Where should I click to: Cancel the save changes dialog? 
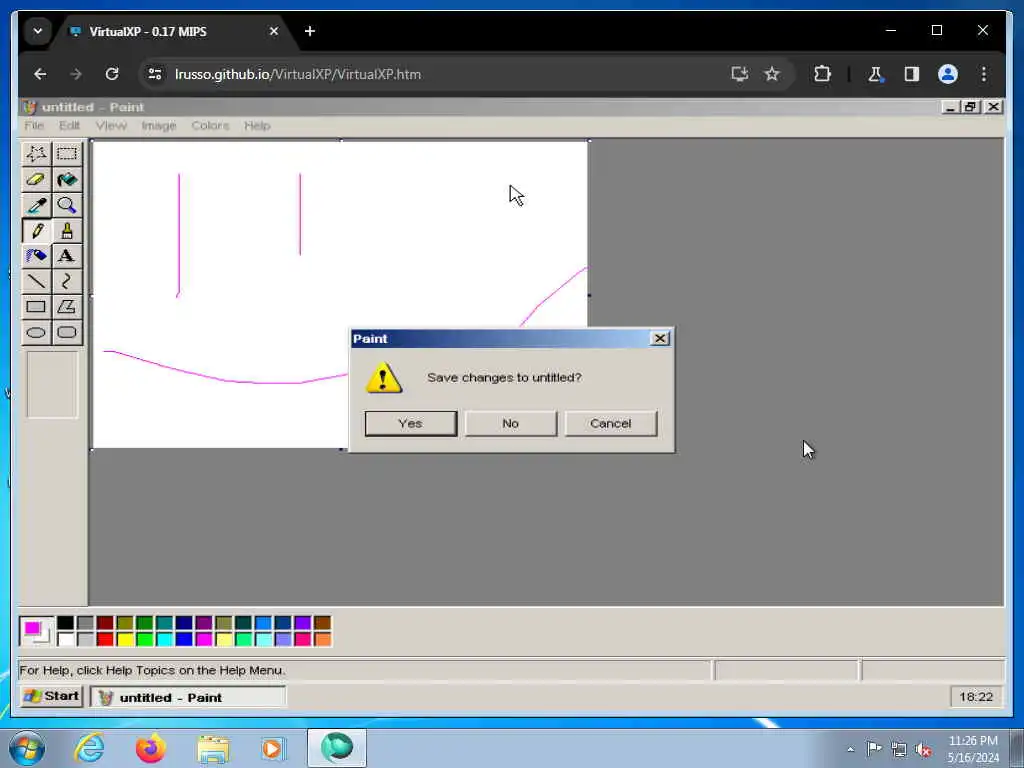[611, 423]
